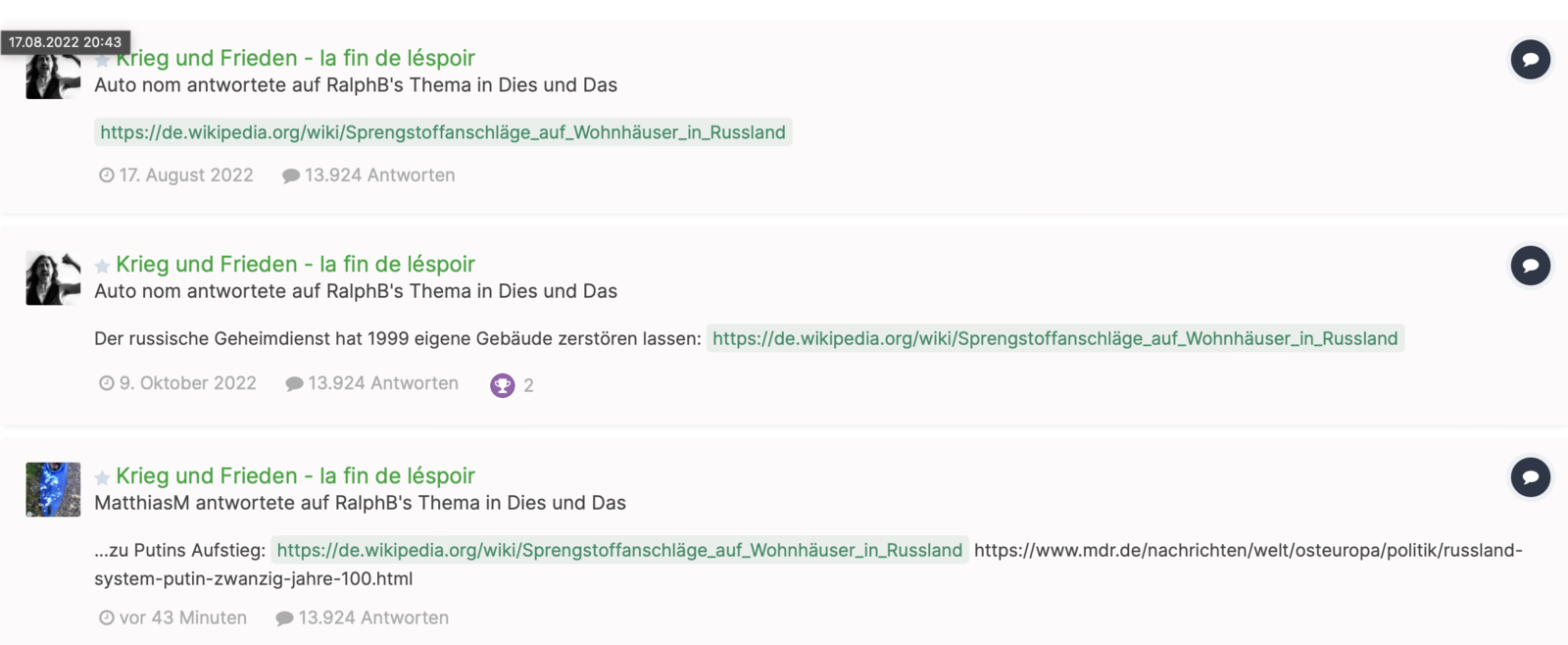
Task: Click the comment bubble icon of first post
Action: [1530, 60]
